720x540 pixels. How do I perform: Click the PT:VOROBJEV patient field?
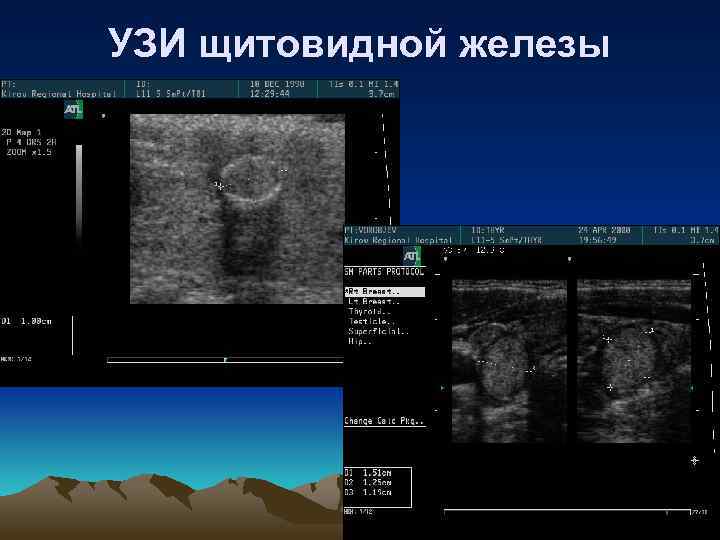(370, 230)
